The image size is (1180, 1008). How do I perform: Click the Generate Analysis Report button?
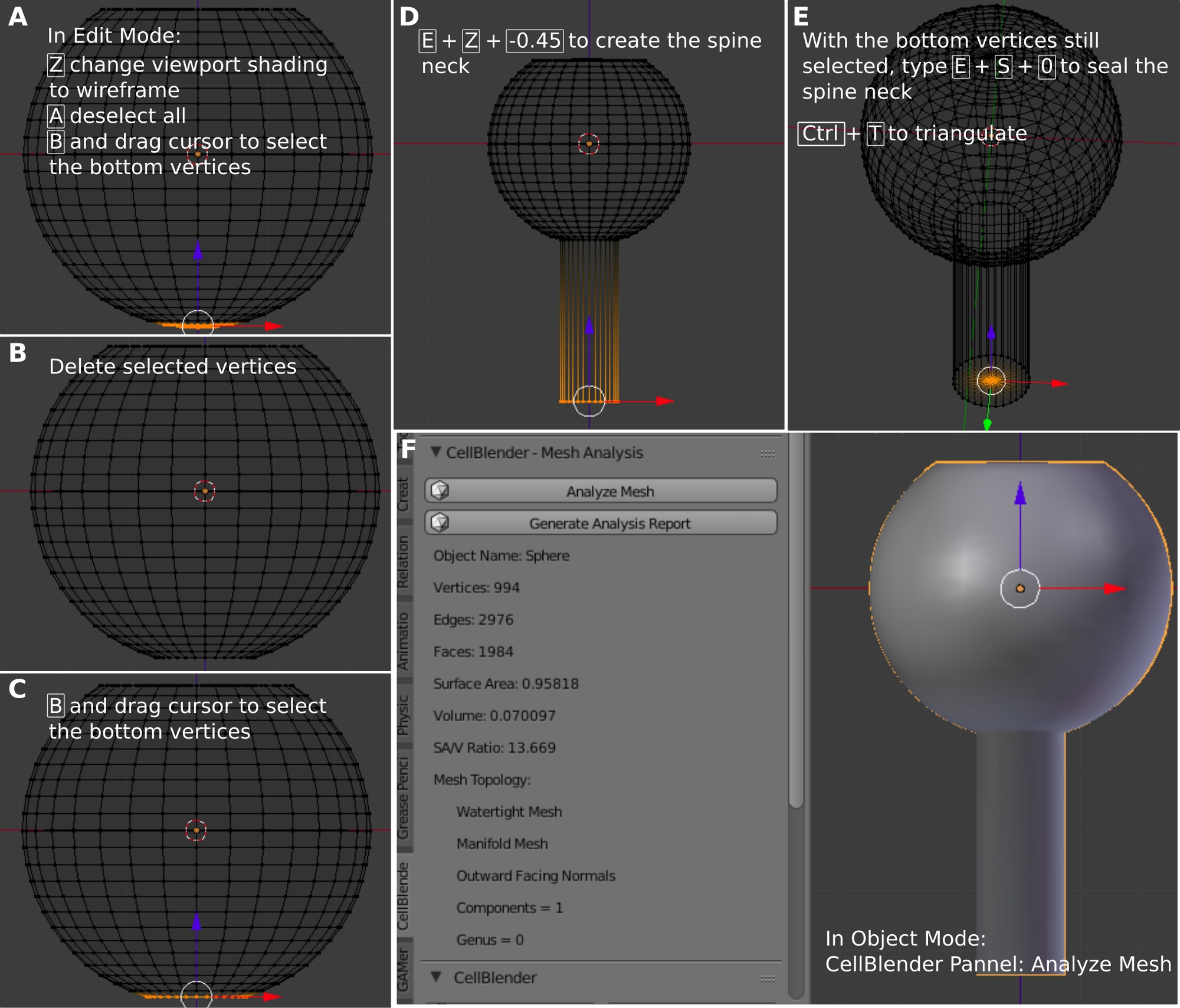[609, 523]
